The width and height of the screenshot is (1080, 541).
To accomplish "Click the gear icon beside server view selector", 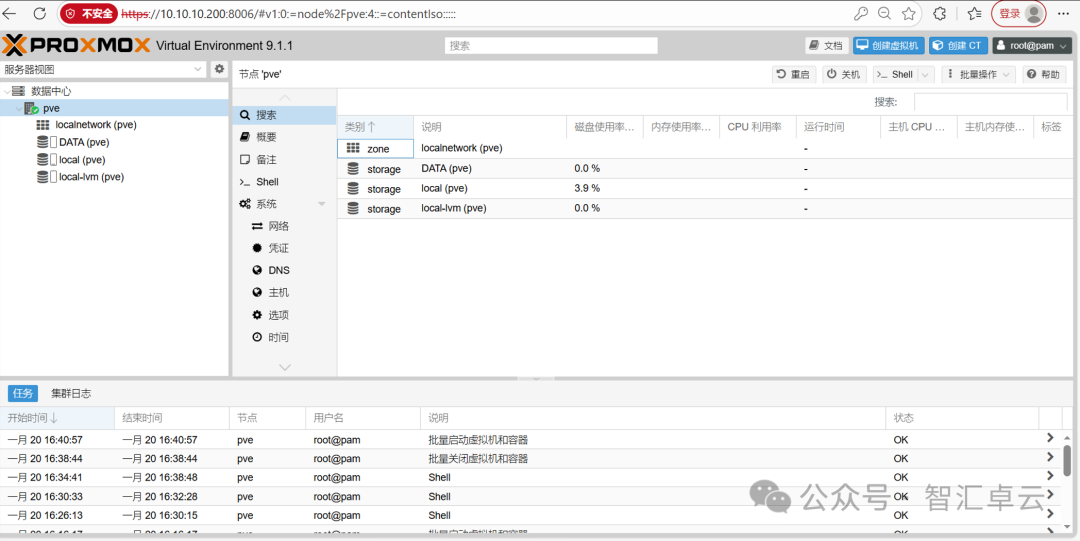I will [220, 69].
